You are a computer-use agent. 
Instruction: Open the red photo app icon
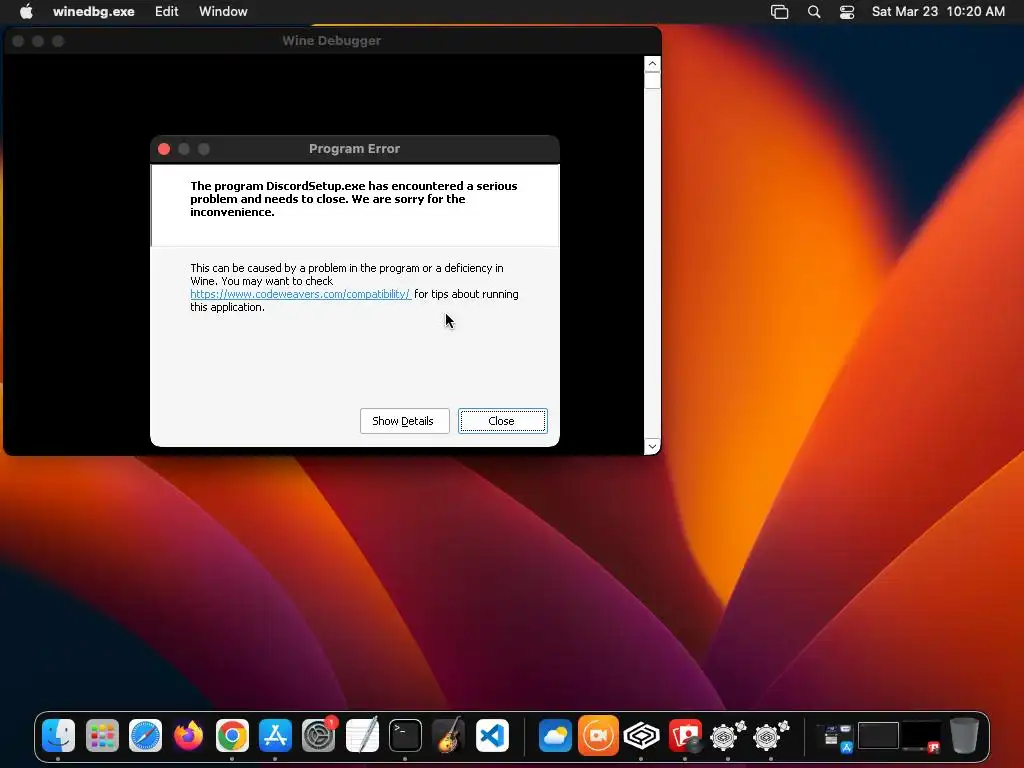[x=685, y=736]
